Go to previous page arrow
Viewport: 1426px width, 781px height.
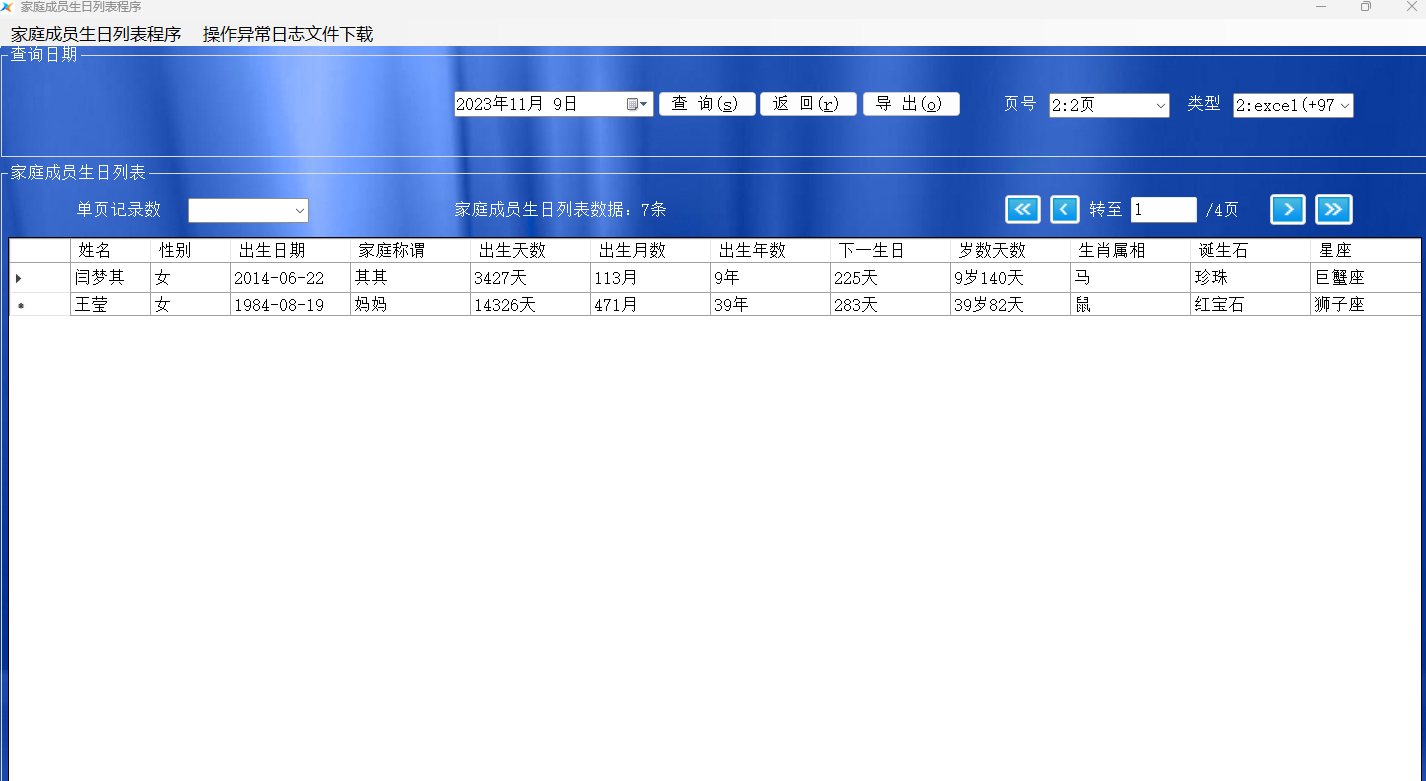click(1064, 209)
